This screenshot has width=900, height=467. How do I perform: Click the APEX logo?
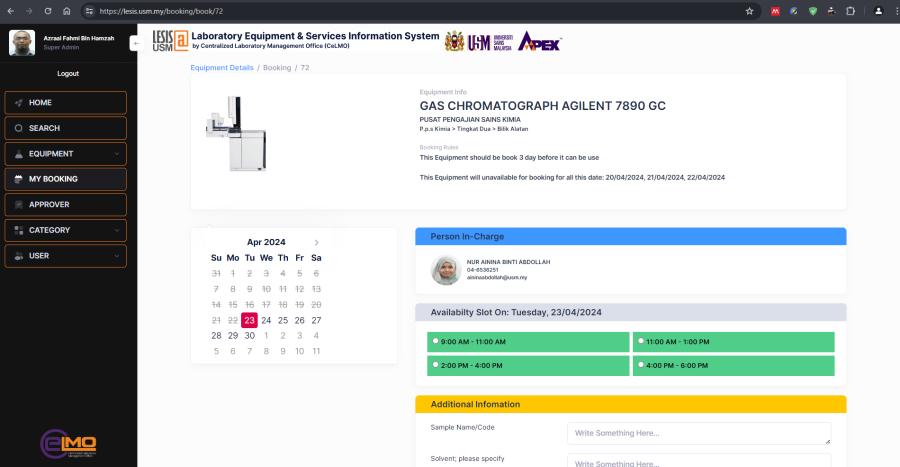[x=540, y=41]
